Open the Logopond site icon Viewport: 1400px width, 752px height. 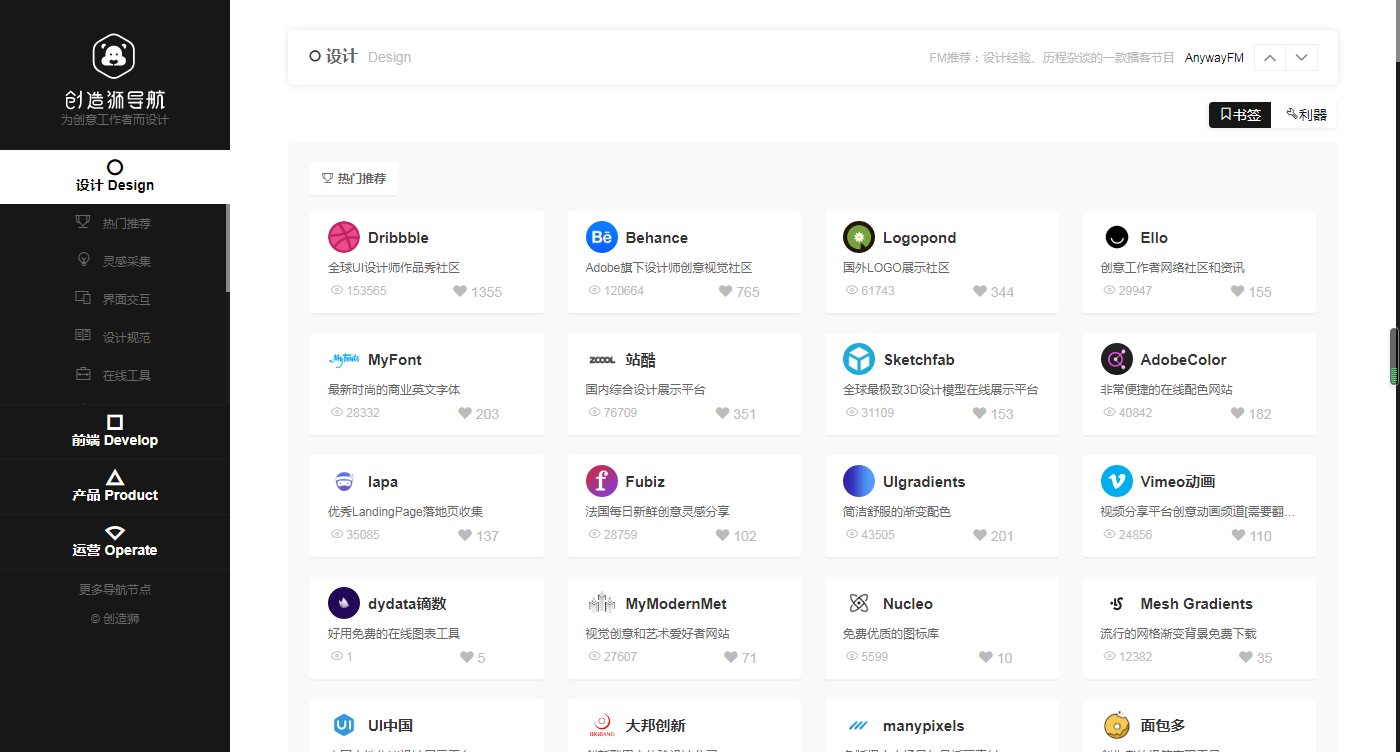(858, 237)
